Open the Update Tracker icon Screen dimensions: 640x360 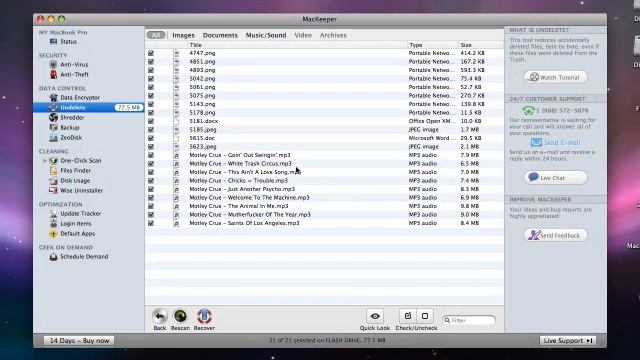[53, 213]
